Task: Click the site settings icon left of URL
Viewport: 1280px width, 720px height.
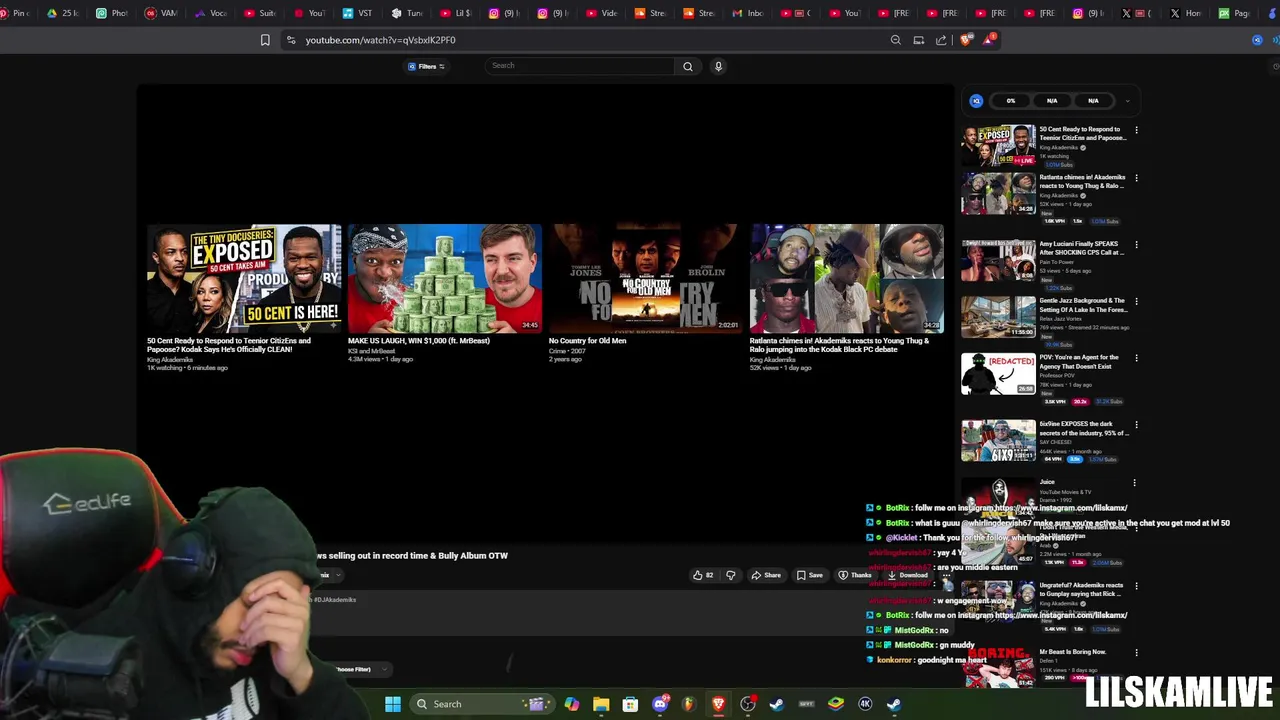Action: point(290,40)
